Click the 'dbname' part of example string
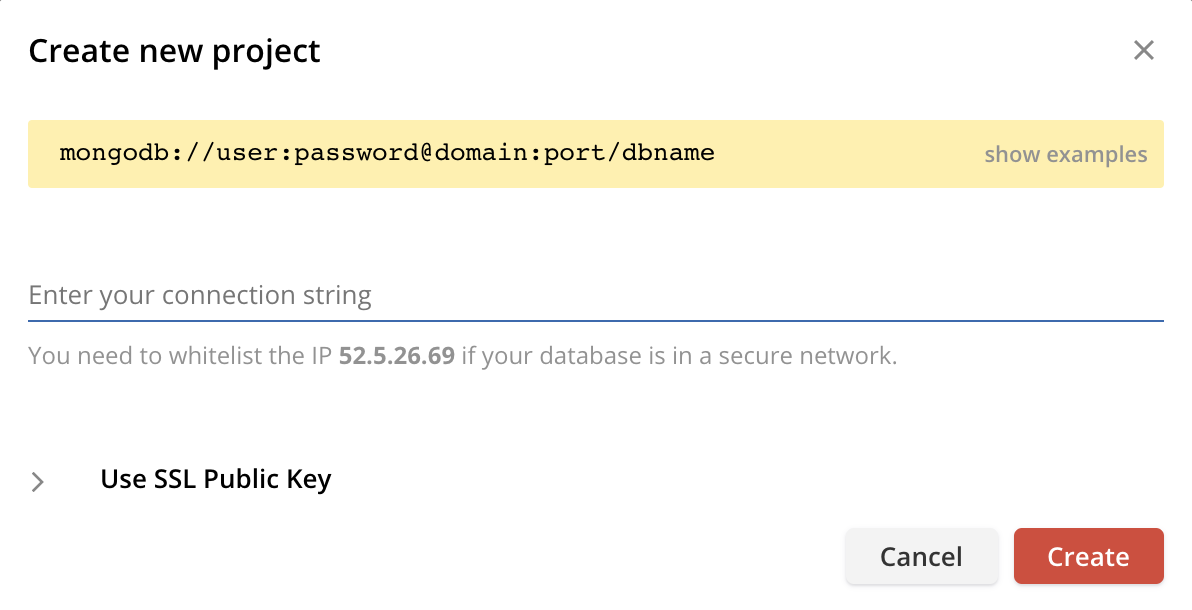This screenshot has height=610, width=1192. point(668,153)
